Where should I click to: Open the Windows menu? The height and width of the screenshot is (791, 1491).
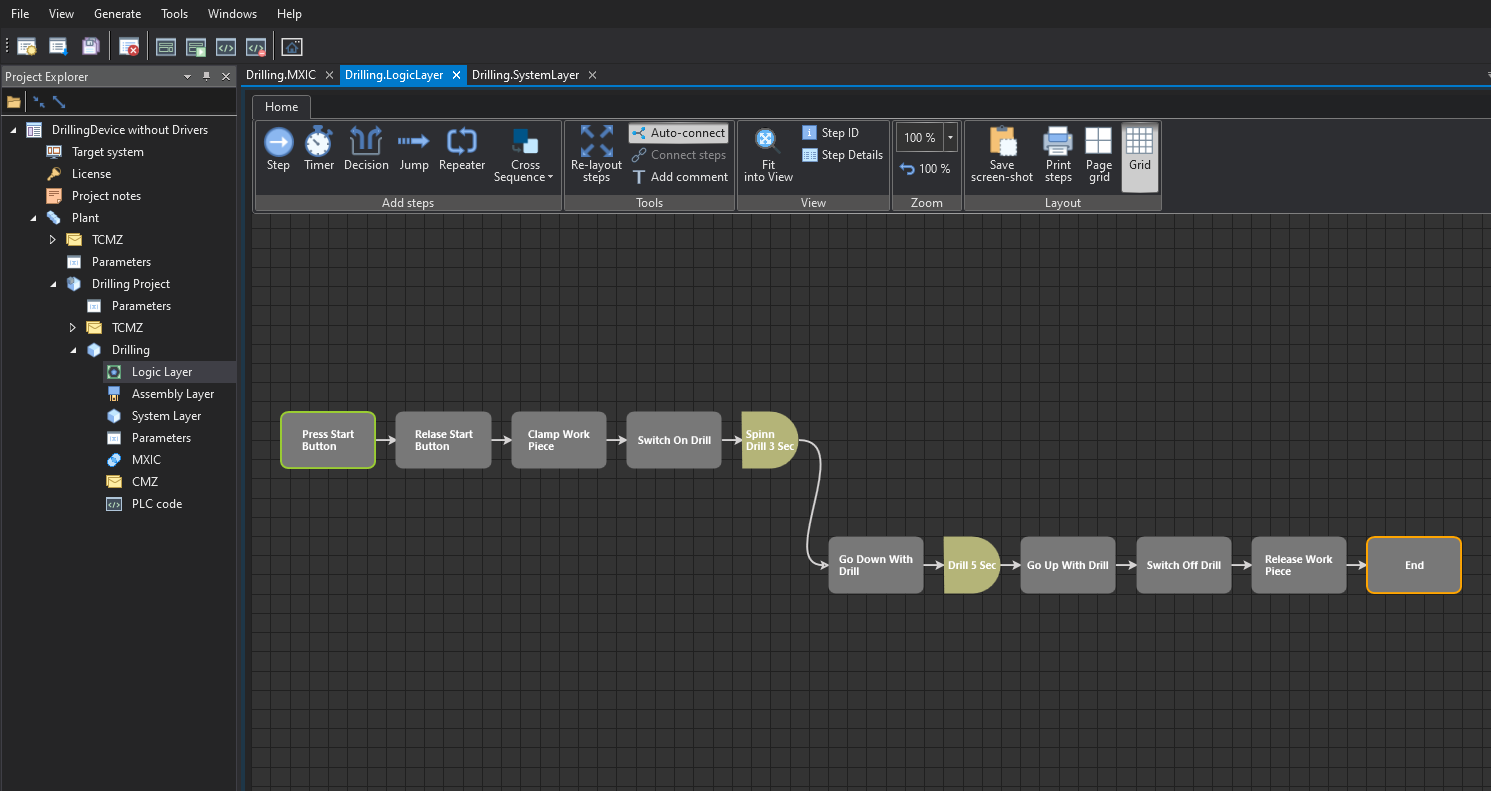click(232, 14)
